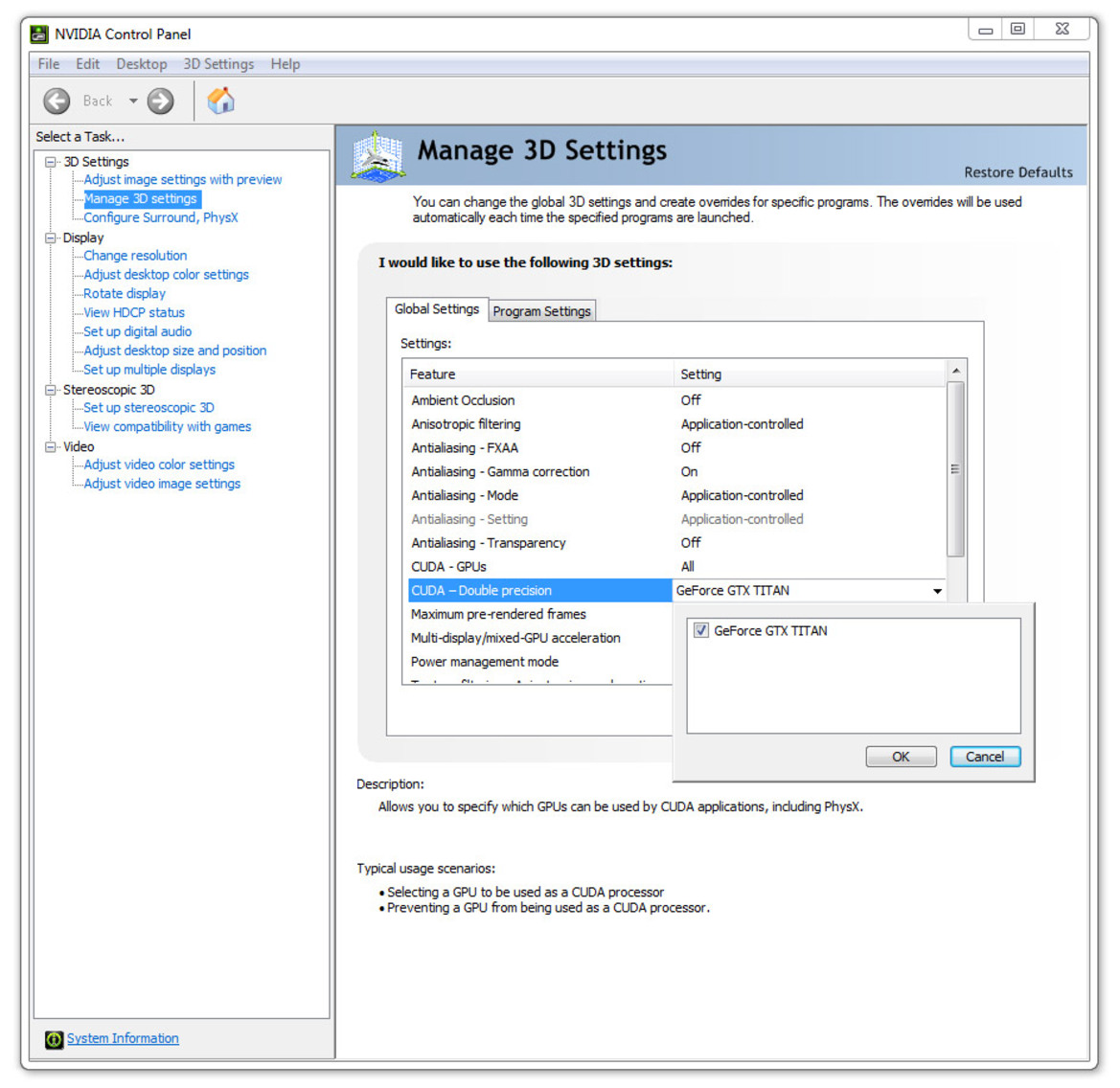Open View HDCP status task
Image resolution: width=1120 pixels, height=1088 pixels.
(134, 312)
